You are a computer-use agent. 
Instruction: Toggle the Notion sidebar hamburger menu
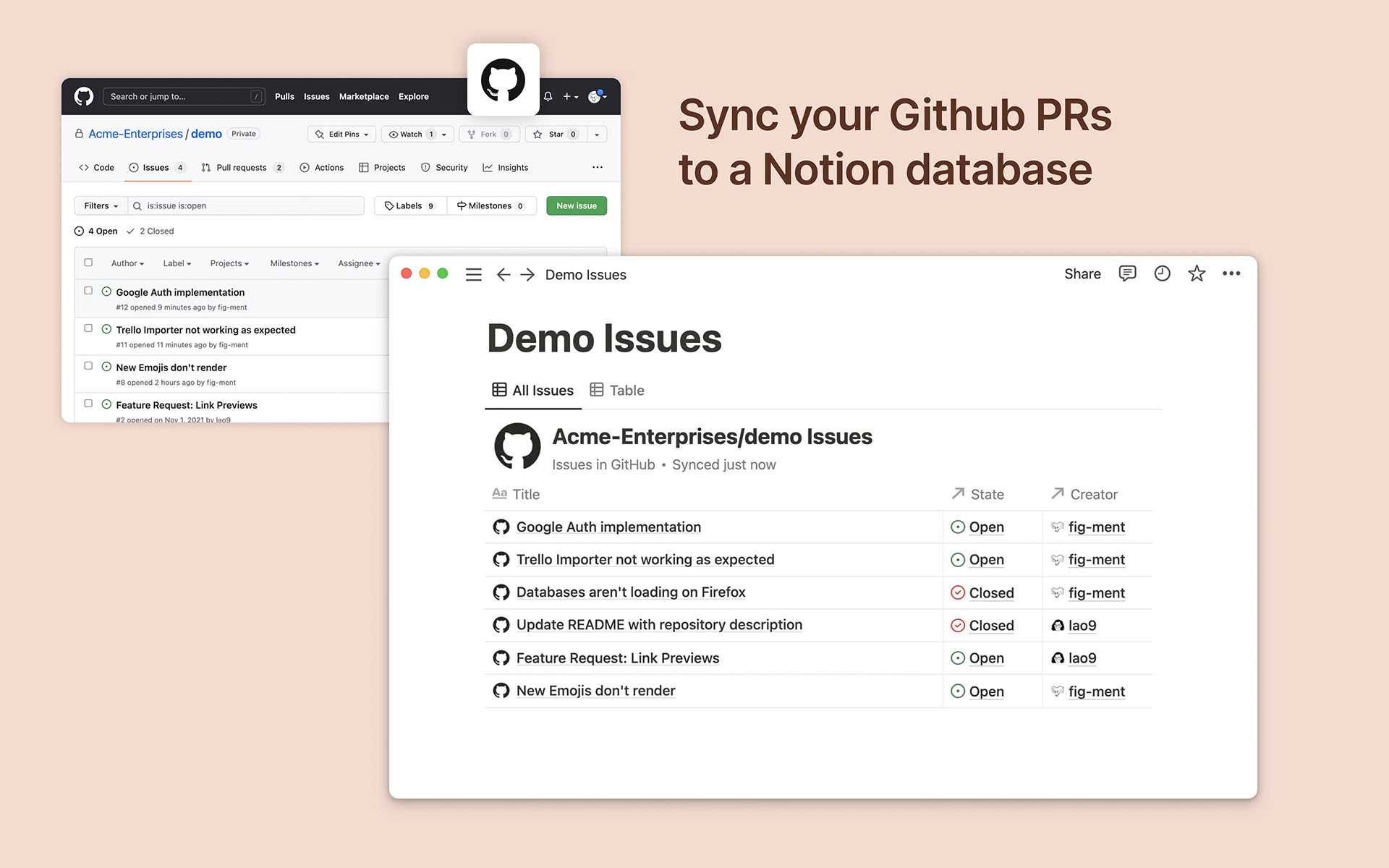click(x=474, y=275)
